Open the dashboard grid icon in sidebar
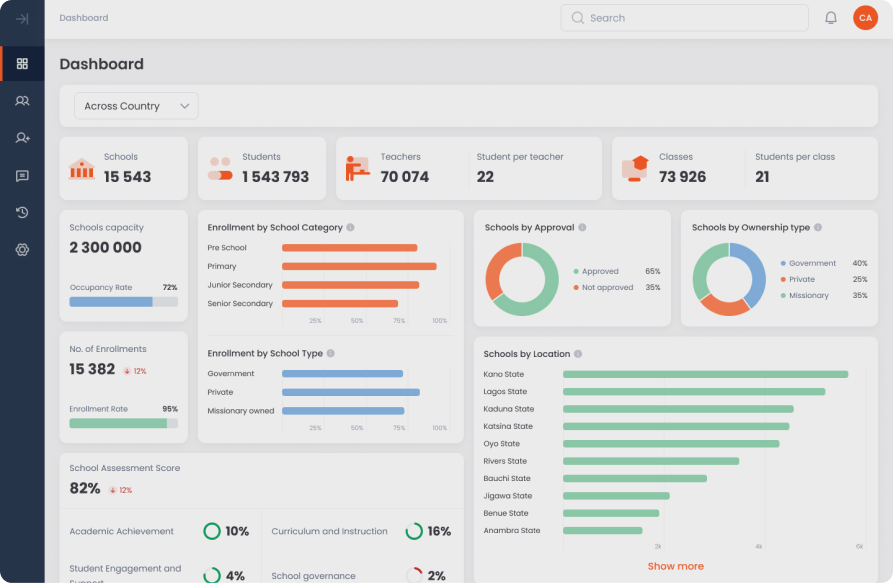Viewport: 893px width, 583px height. click(22, 63)
